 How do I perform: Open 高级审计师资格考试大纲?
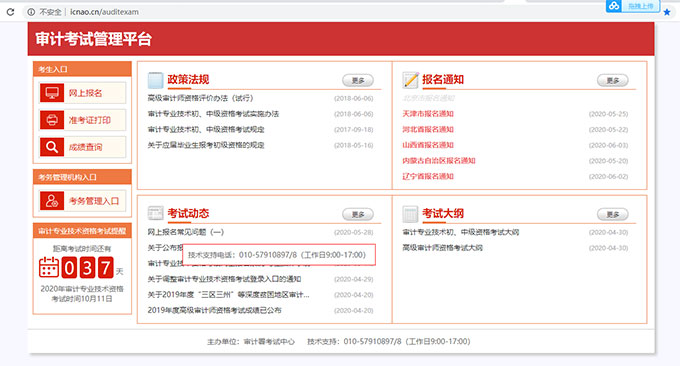(x=442, y=248)
